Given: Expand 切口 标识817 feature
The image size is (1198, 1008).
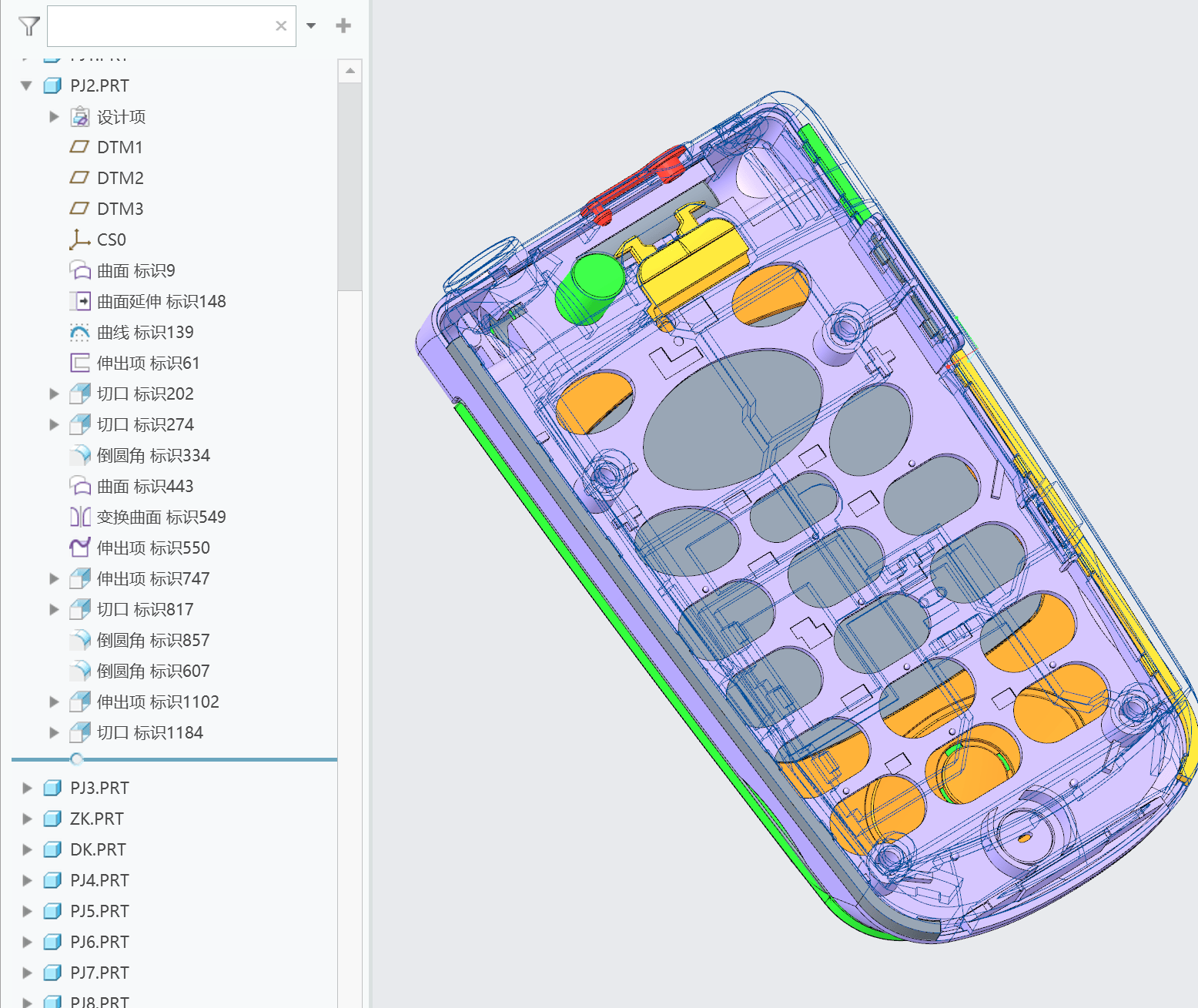Looking at the screenshot, I should pos(54,609).
